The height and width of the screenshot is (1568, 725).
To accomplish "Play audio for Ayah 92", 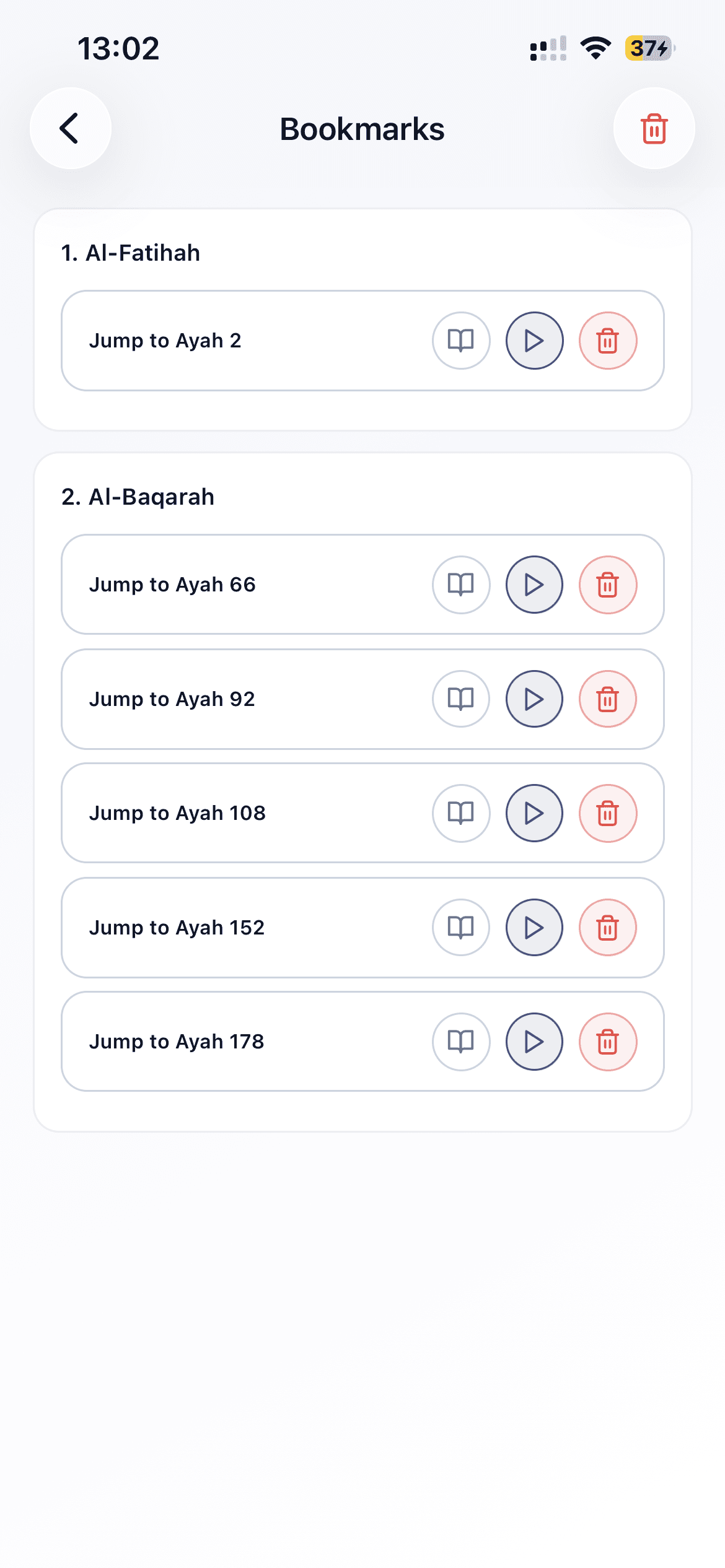I will coord(534,699).
